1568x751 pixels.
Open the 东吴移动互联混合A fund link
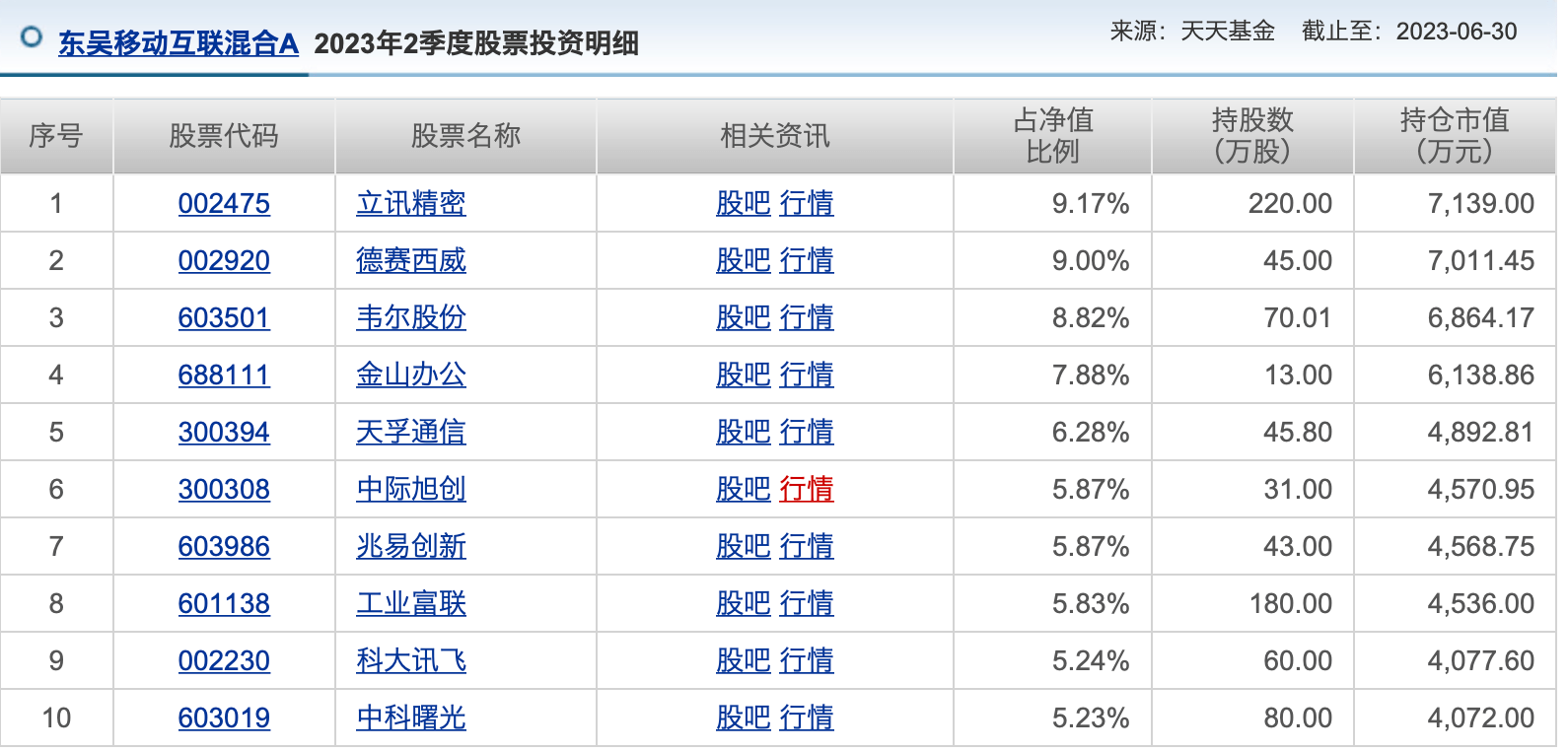(178, 43)
